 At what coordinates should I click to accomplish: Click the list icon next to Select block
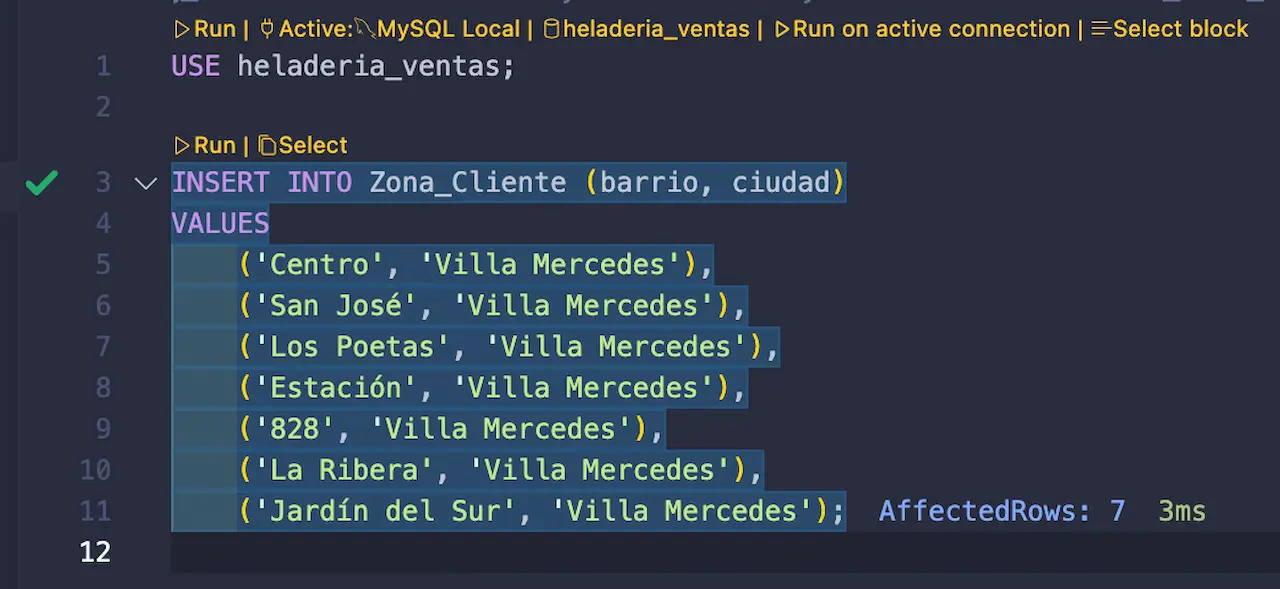tap(1098, 29)
